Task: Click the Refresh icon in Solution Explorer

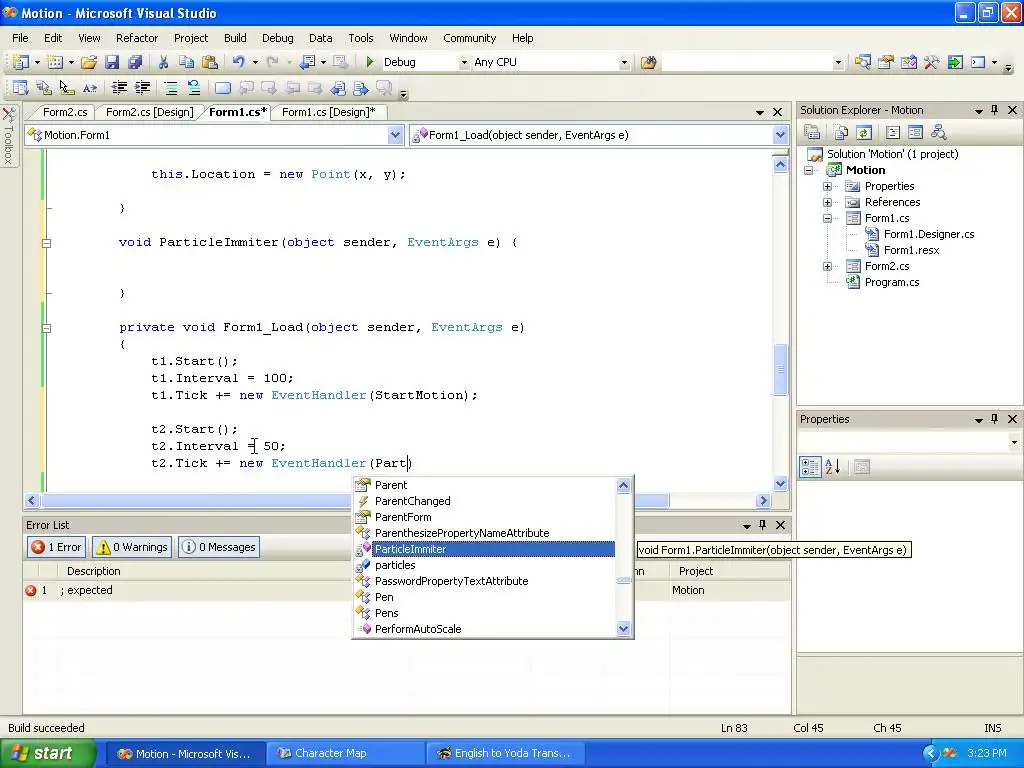Action: click(863, 133)
